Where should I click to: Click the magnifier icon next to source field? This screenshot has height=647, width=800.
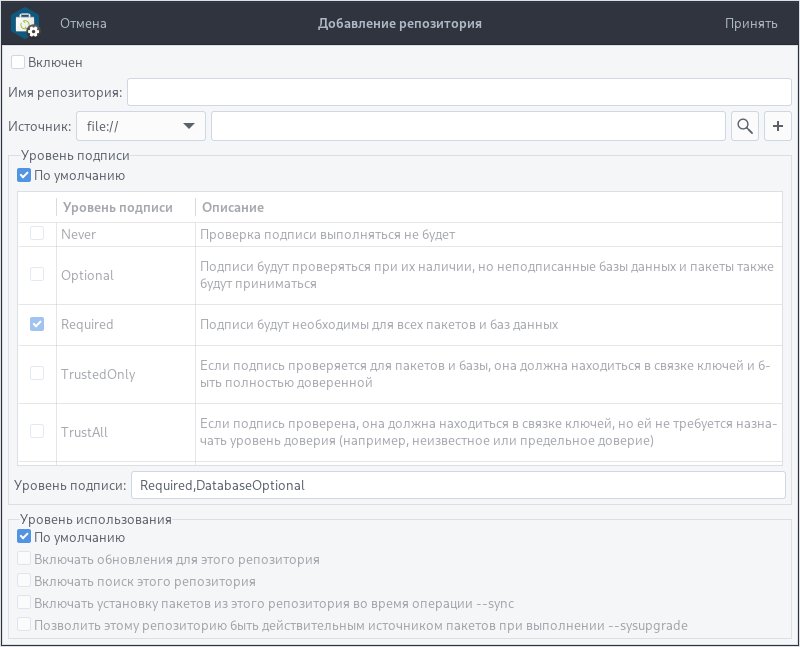[x=745, y=125]
